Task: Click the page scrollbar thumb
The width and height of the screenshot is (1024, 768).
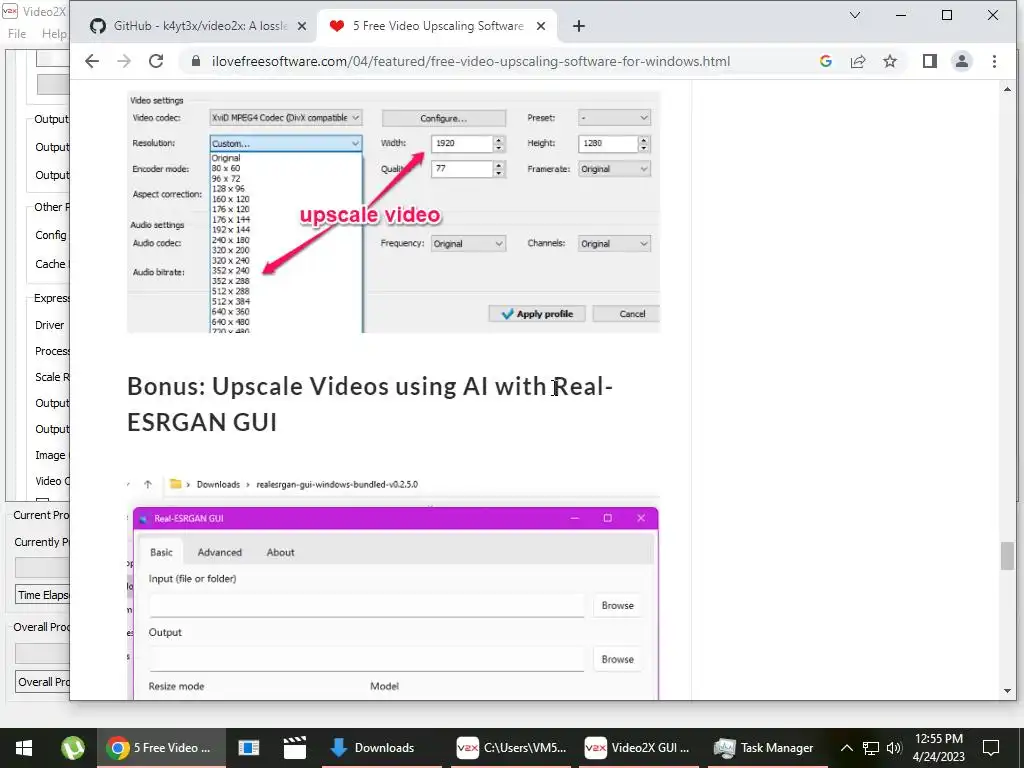Action: click(x=1007, y=556)
